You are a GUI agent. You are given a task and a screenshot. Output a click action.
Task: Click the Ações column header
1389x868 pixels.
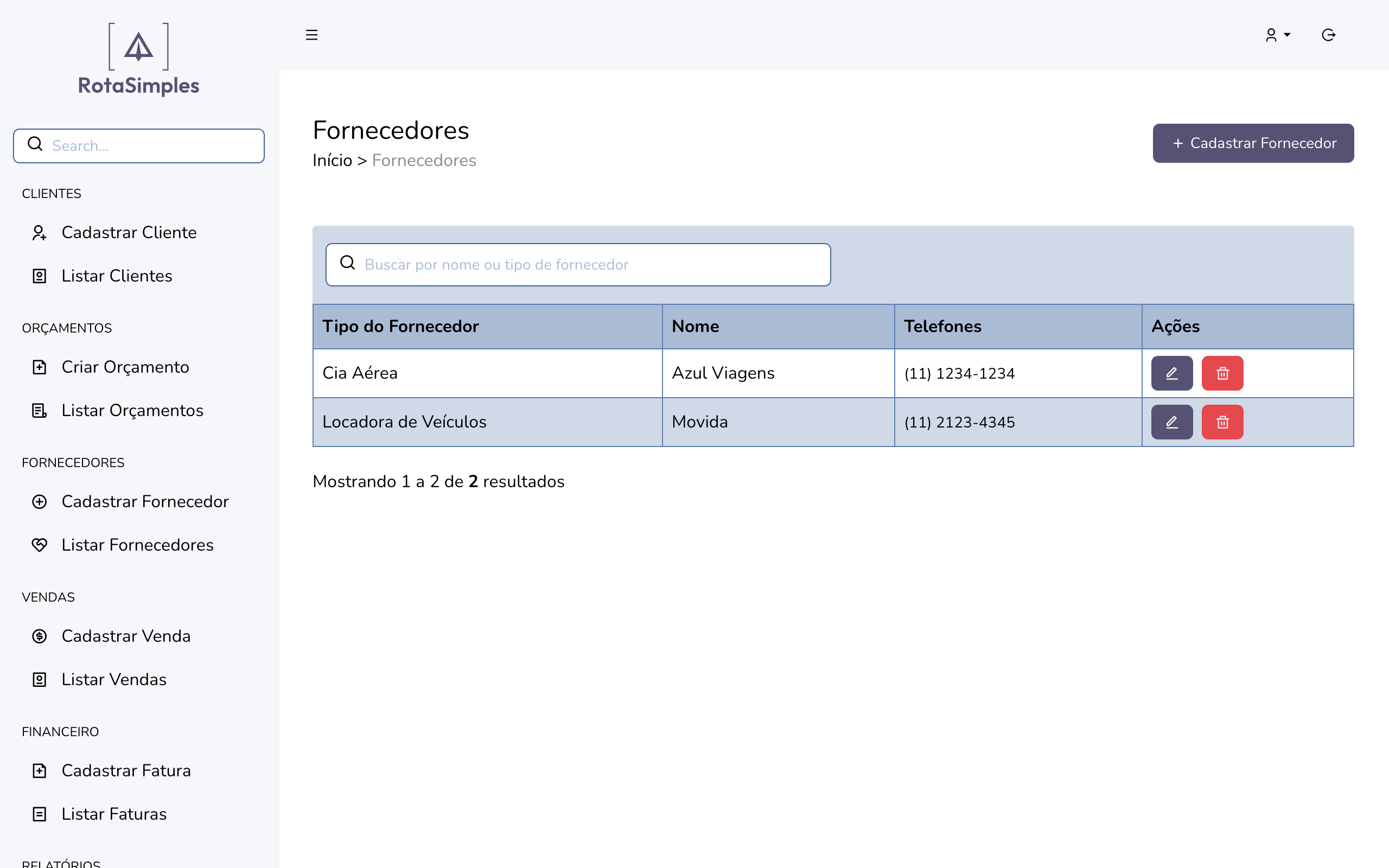1248,326
